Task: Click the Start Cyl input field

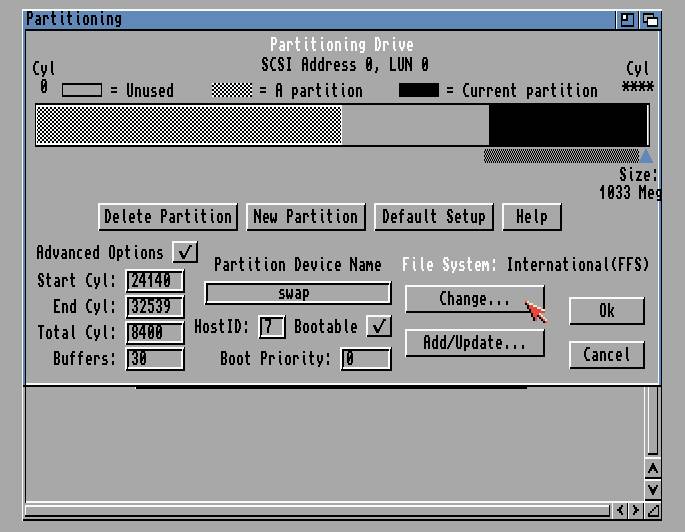Action: [155, 281]
